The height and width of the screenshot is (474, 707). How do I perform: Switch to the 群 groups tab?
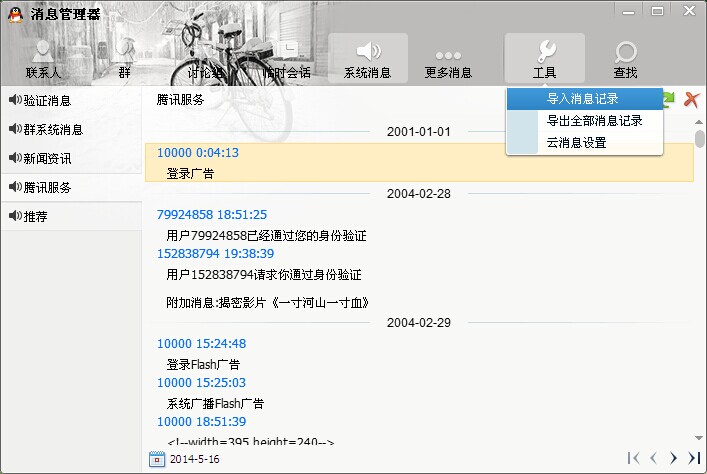(x=125, y=59)
